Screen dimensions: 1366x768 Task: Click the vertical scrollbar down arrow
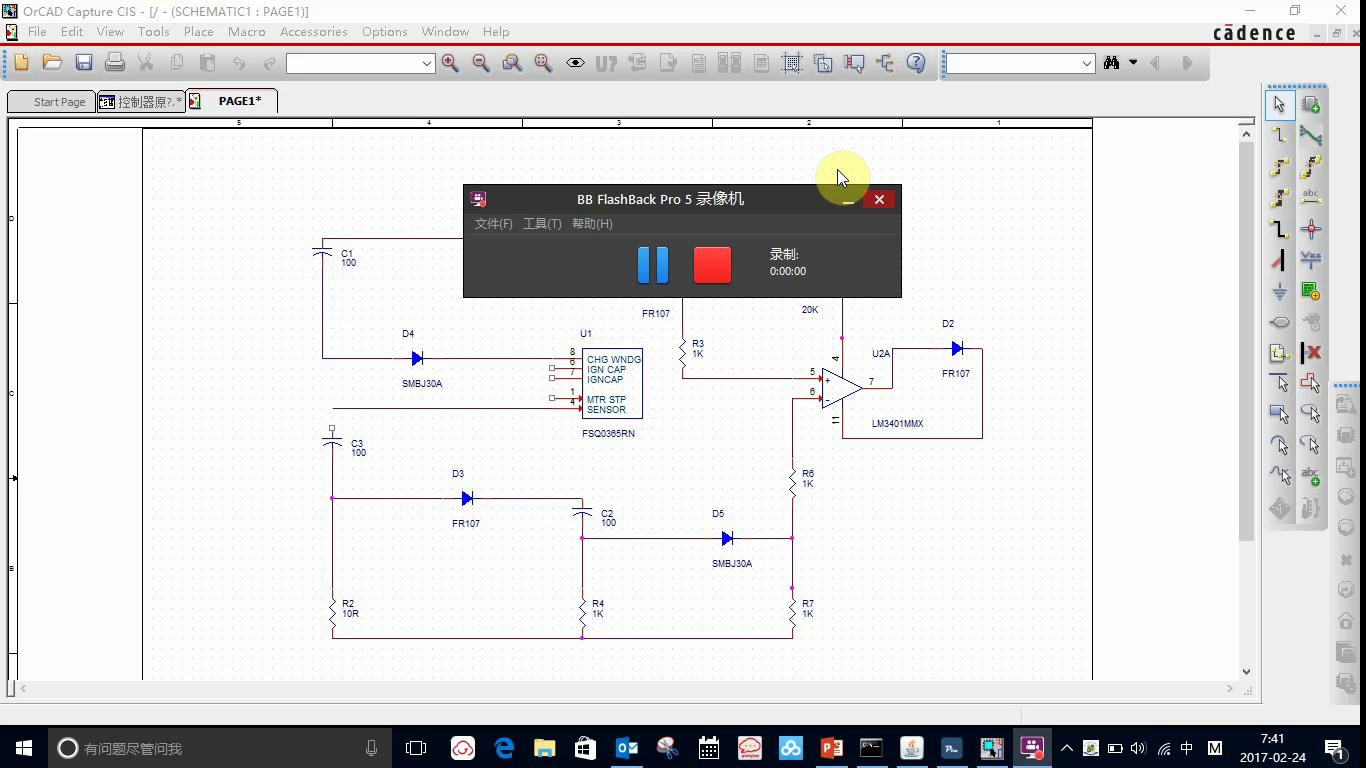tap(1246, 672)
